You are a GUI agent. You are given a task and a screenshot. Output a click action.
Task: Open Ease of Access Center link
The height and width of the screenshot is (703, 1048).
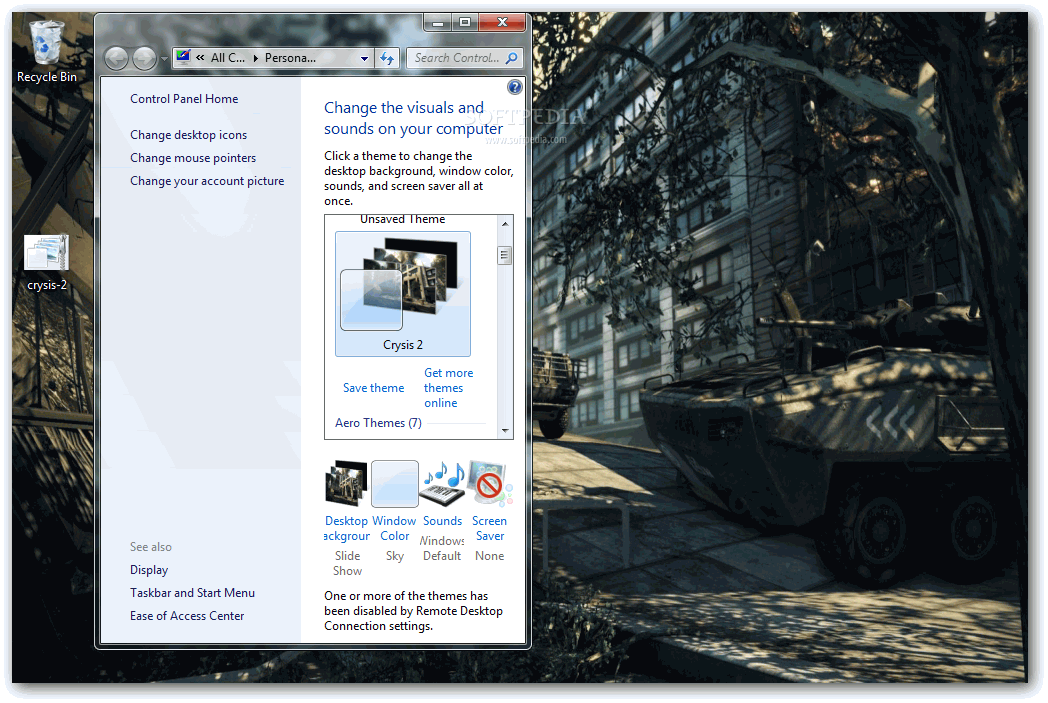coord(186,616)
